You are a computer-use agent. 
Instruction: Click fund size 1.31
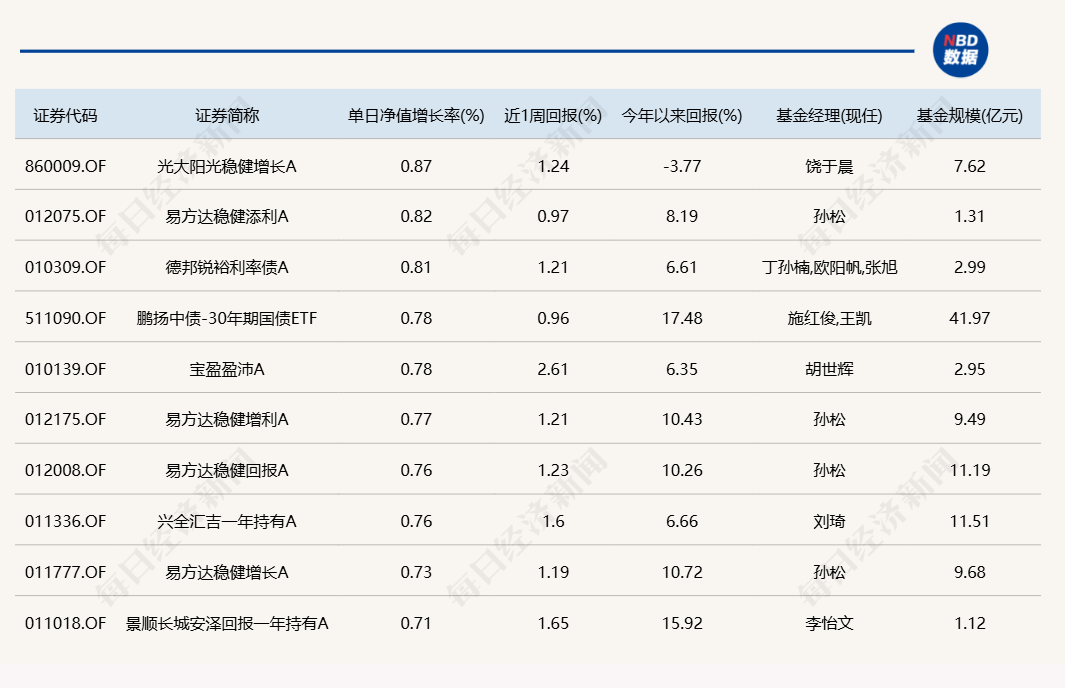[969, 217]
